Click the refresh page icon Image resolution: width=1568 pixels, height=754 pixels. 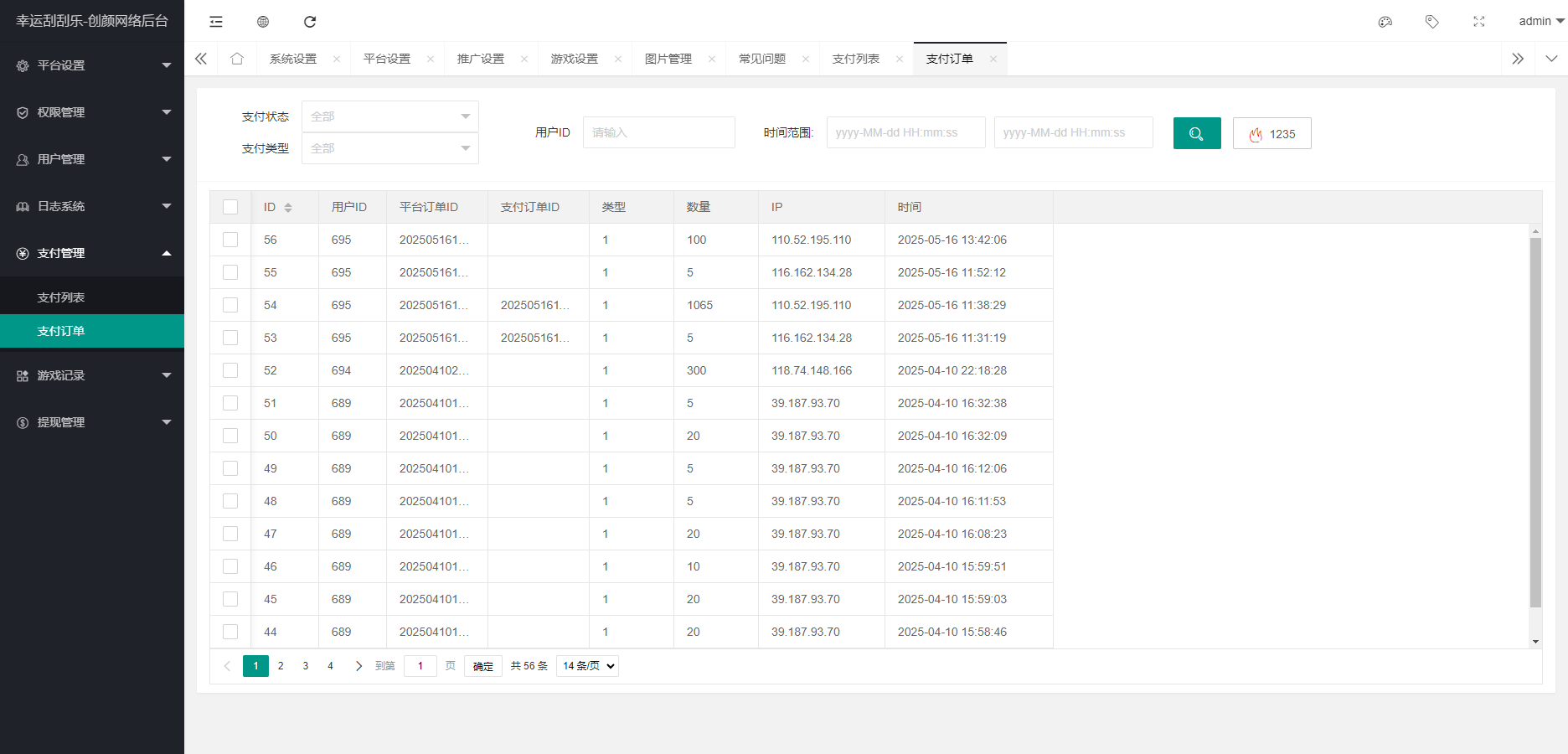click(310, 22)
